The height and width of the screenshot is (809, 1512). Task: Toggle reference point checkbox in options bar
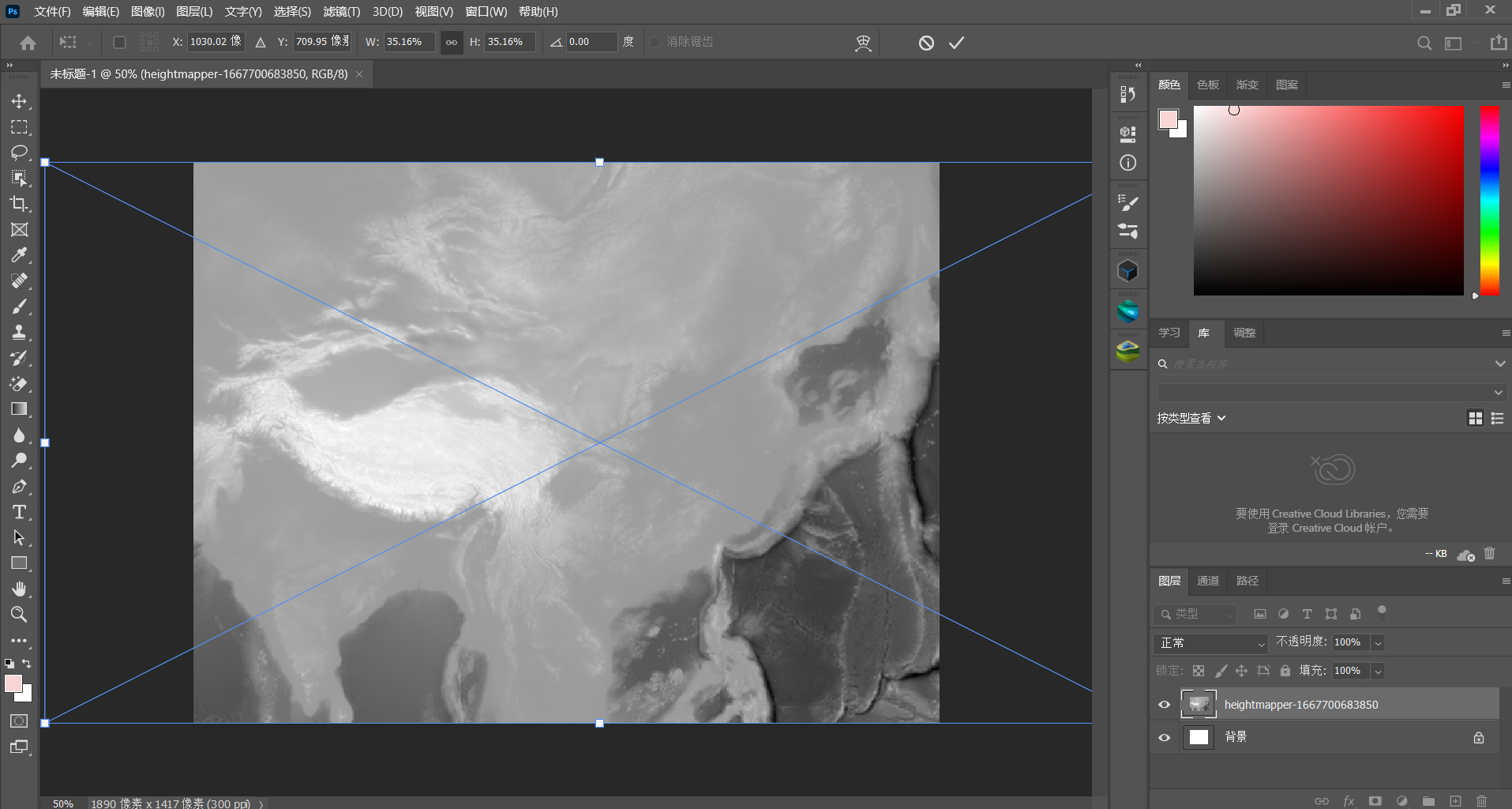pos(119,43)
